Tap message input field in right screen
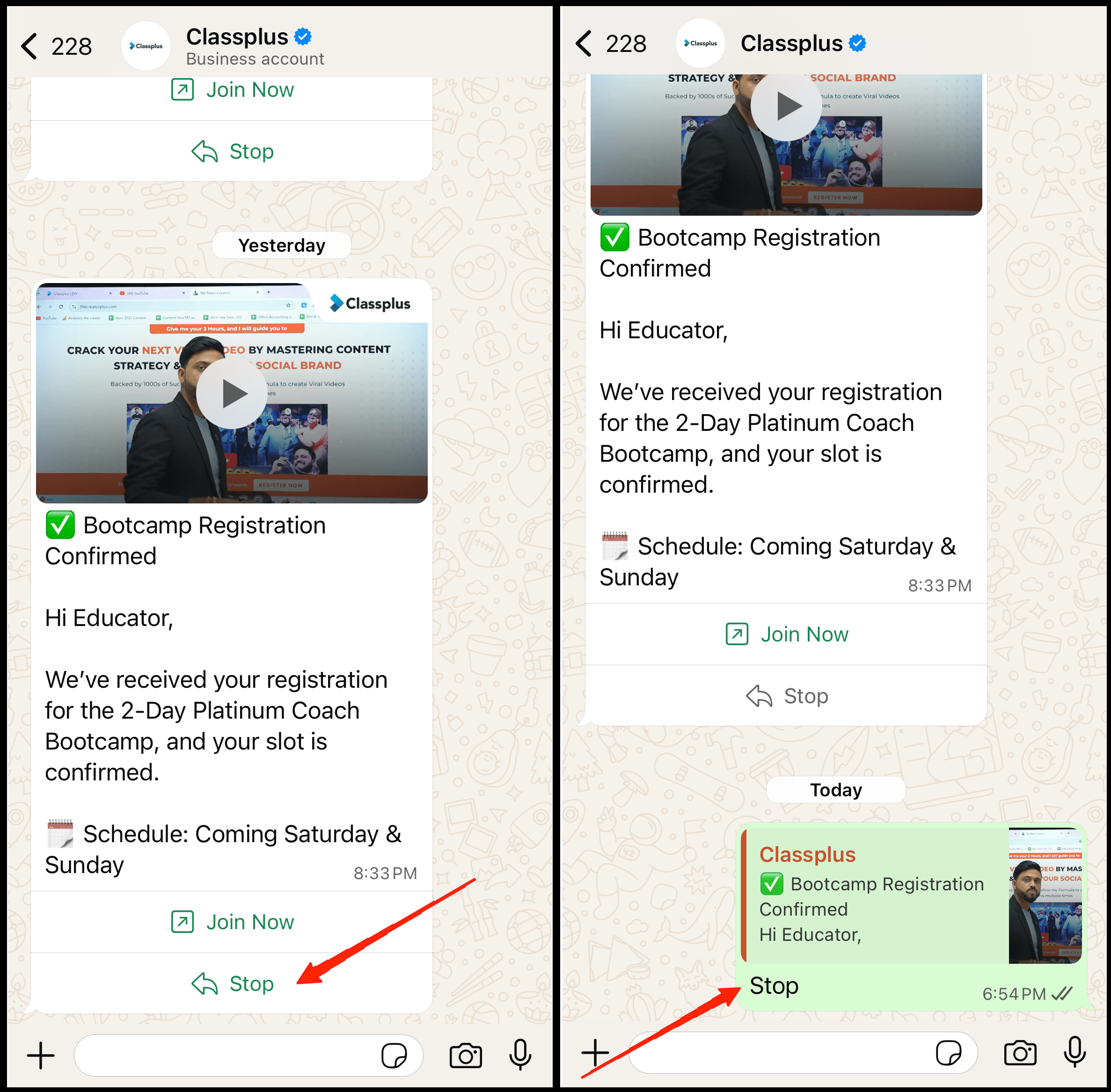 (804, 1053)
